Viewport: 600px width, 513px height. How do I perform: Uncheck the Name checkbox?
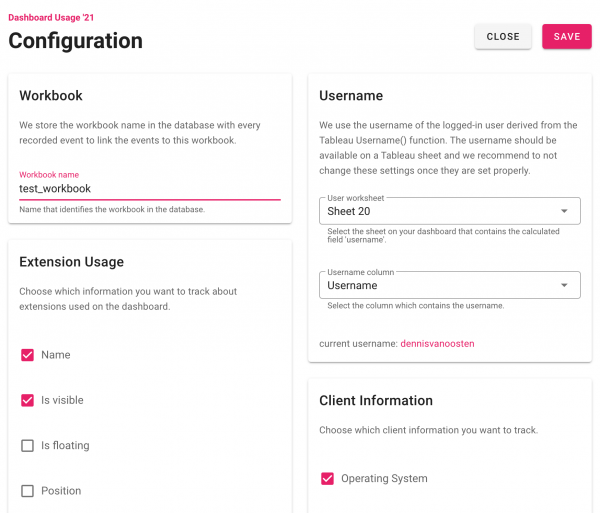(27, 355)
